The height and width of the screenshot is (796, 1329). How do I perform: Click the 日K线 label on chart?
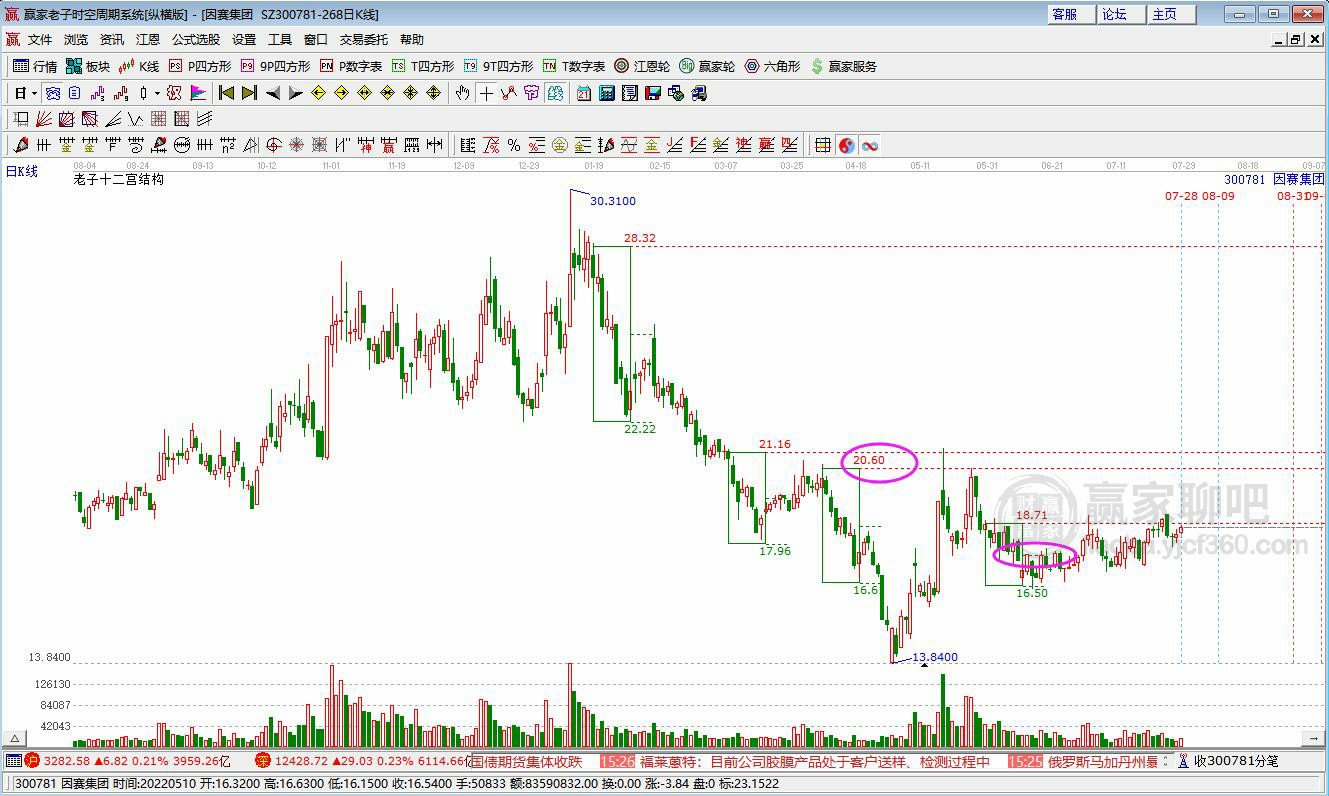(x=22, y=171)
